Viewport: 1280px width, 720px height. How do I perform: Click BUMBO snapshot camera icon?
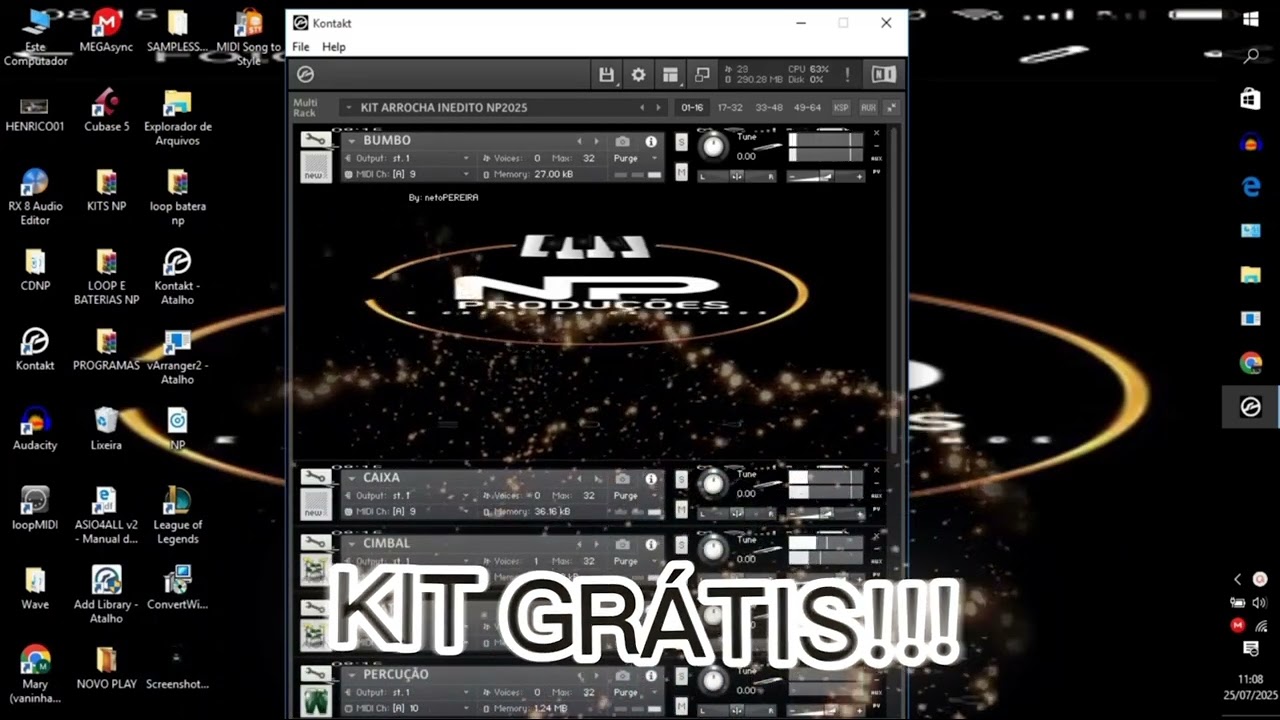coord(623,141)
